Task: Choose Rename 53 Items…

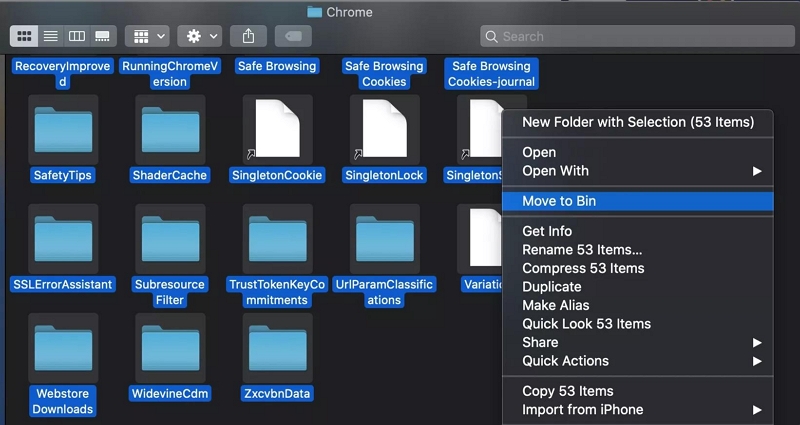Action: pos(638,249)
